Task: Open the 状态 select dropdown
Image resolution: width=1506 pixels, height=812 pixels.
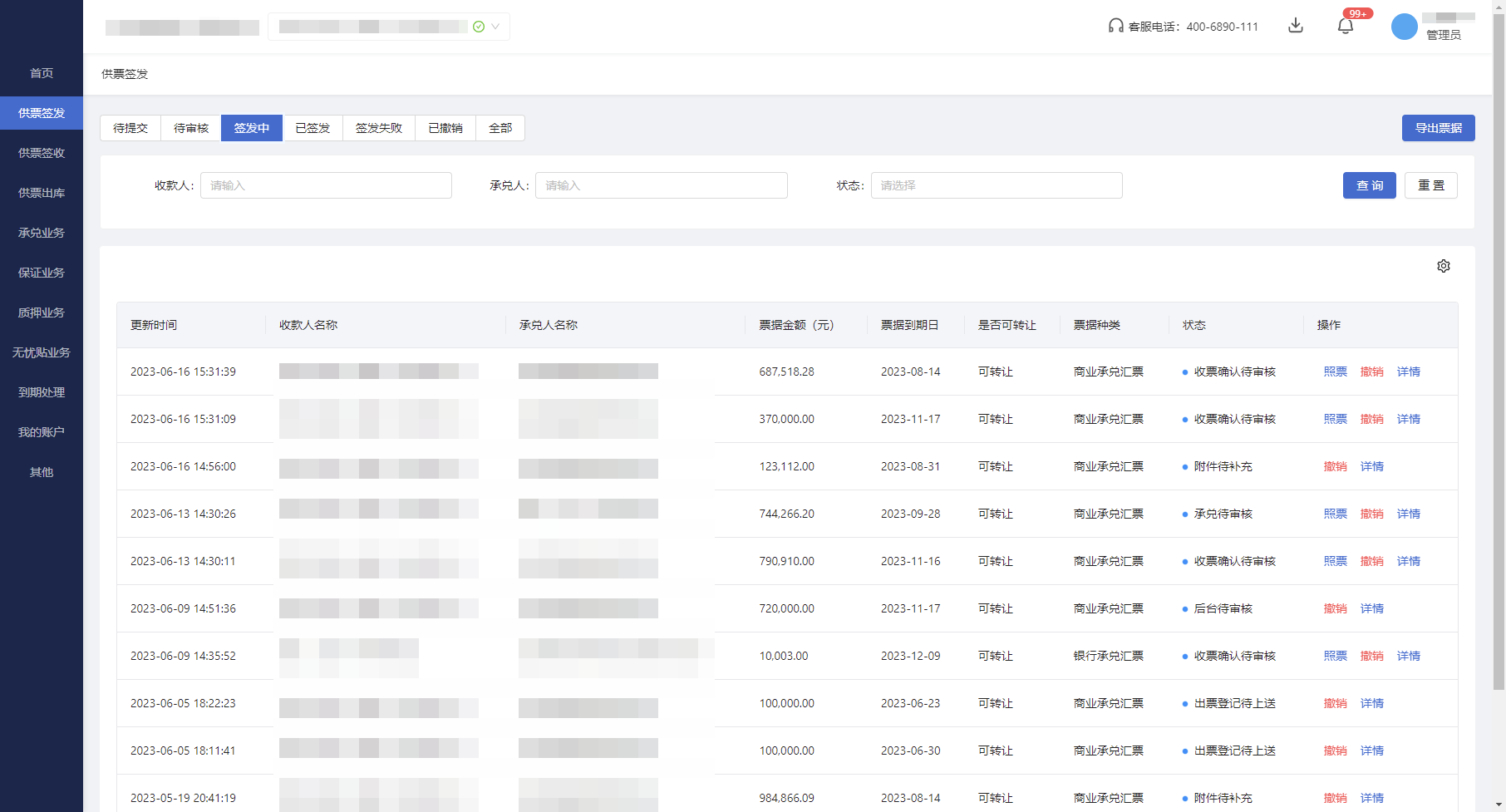Action: [x=997, y=185]
